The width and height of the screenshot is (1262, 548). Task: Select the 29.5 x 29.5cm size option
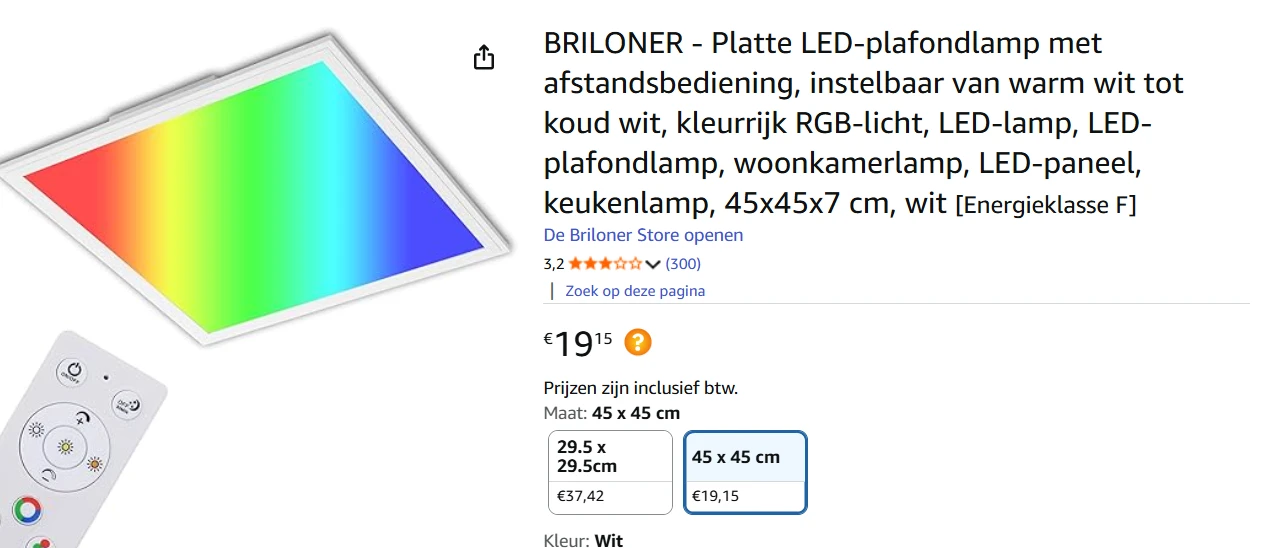pyautogui.click(x=610, y=472)
